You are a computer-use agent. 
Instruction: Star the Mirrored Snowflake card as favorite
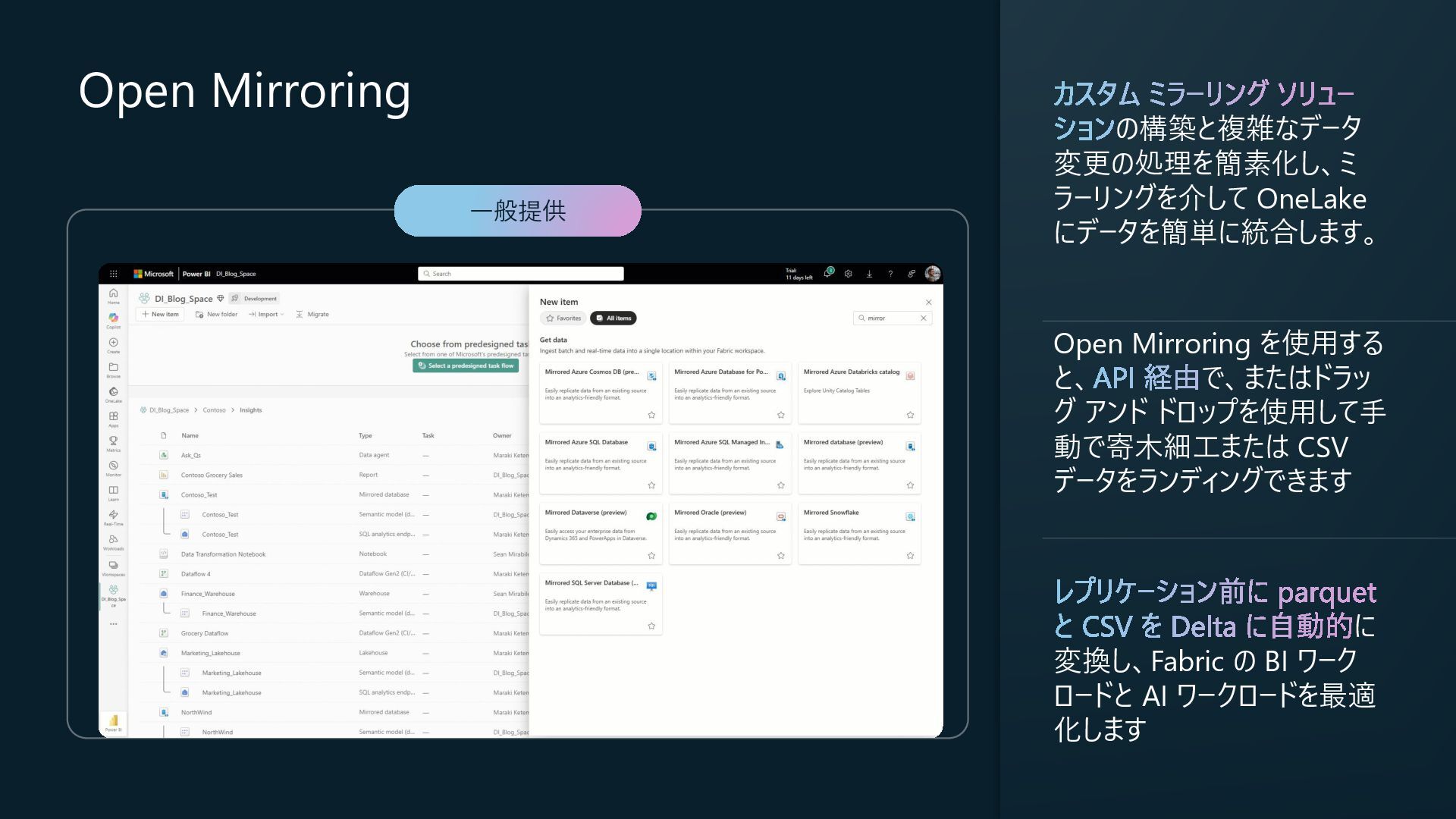tap(910, 556)
